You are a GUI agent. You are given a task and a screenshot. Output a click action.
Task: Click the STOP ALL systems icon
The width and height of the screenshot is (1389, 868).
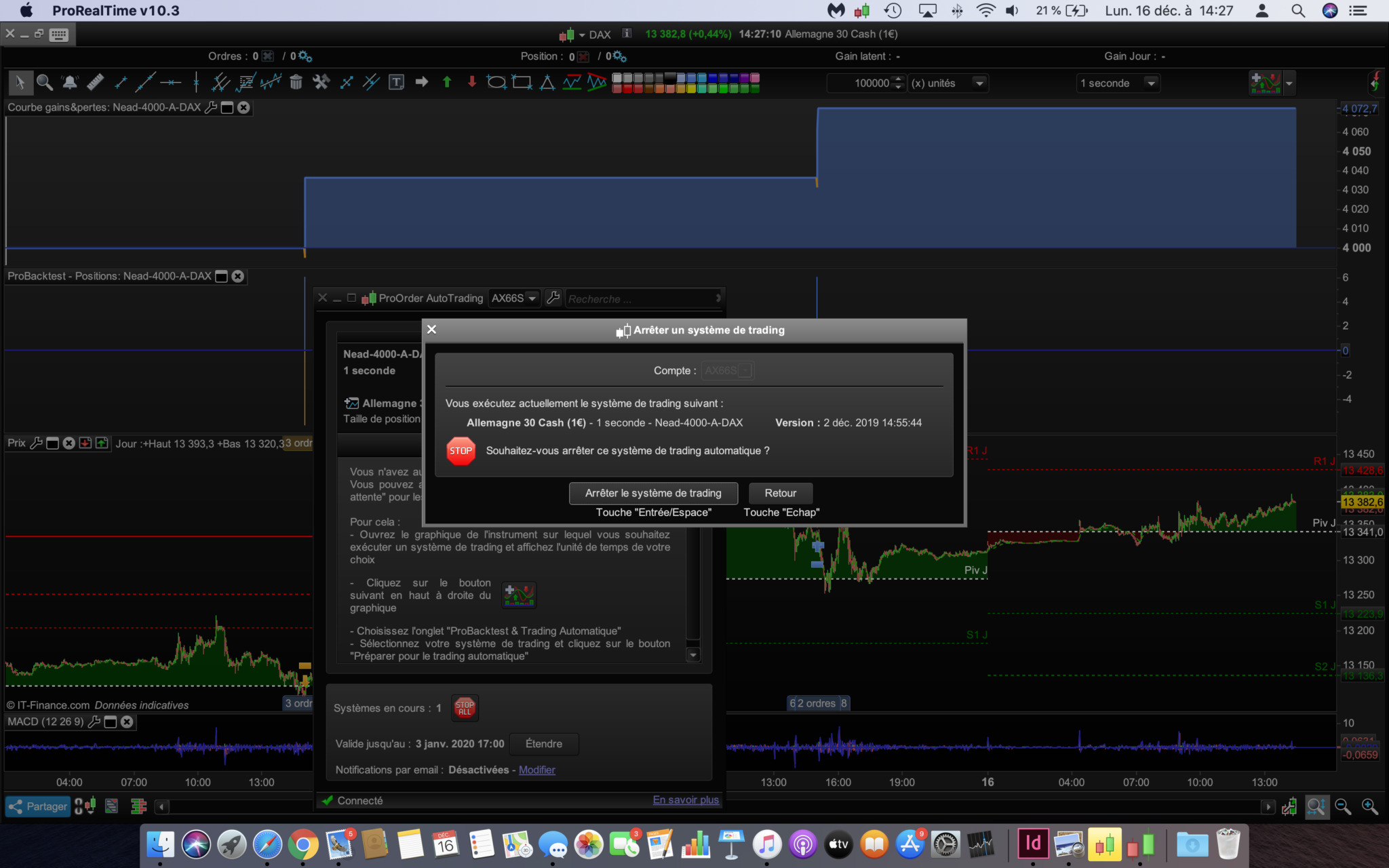(465, 708)
